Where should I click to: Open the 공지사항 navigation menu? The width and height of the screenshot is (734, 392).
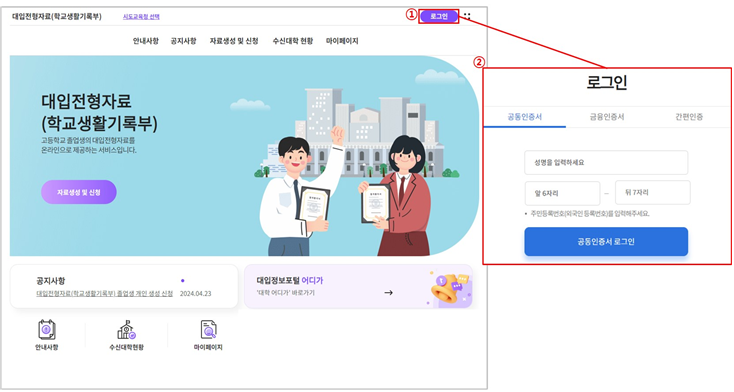pos(184,41)
